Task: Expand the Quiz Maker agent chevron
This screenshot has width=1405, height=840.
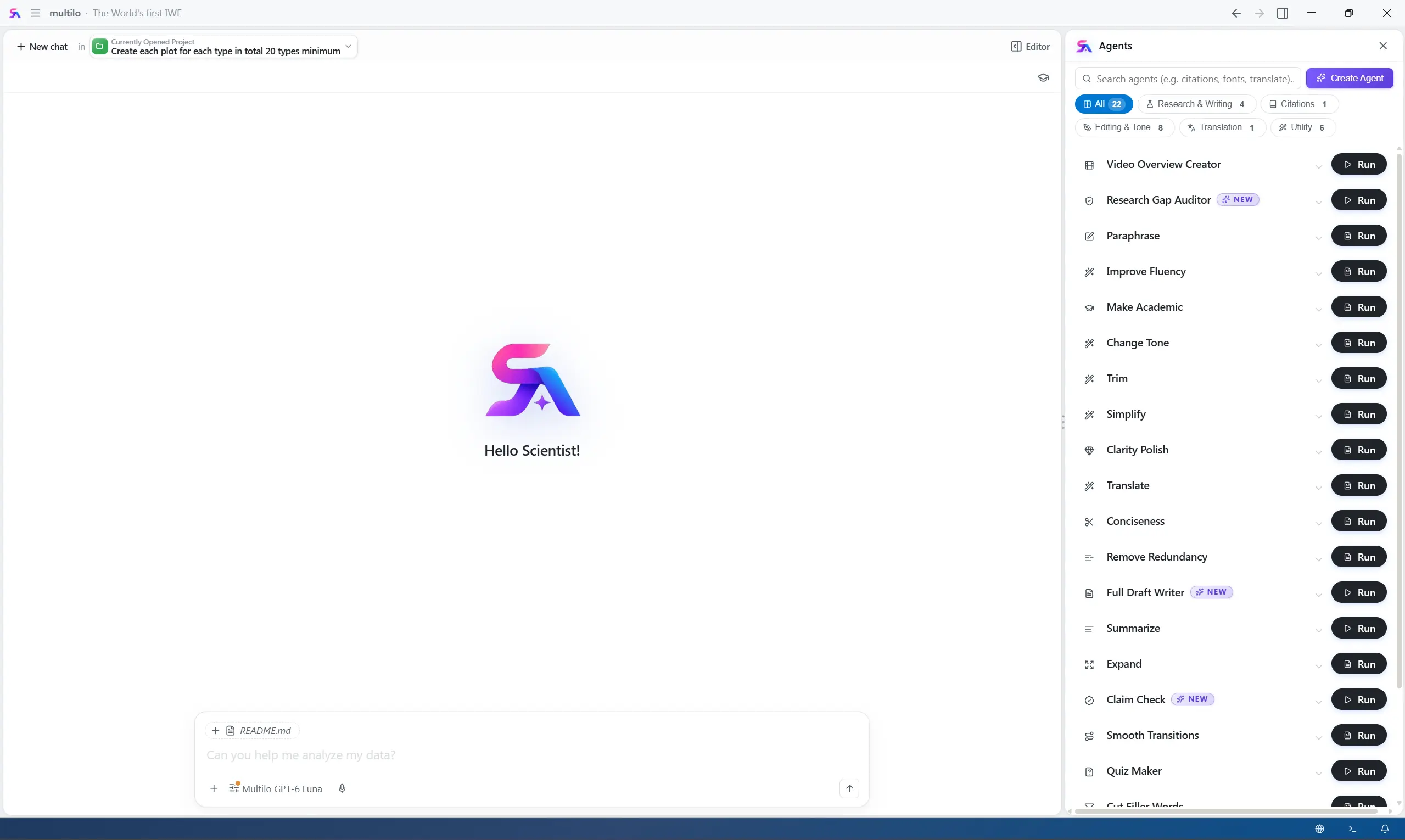Action: (1318, 772)
